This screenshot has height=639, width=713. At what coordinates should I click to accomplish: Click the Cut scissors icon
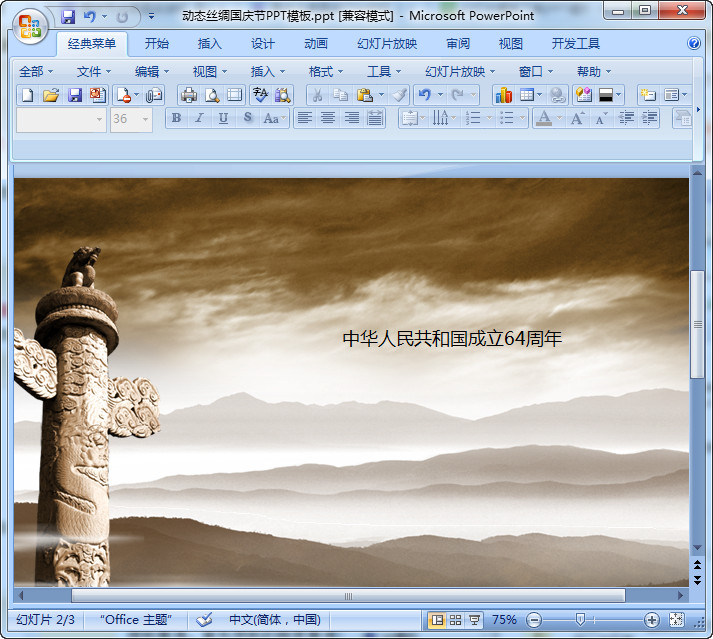[x=317, y=95]
